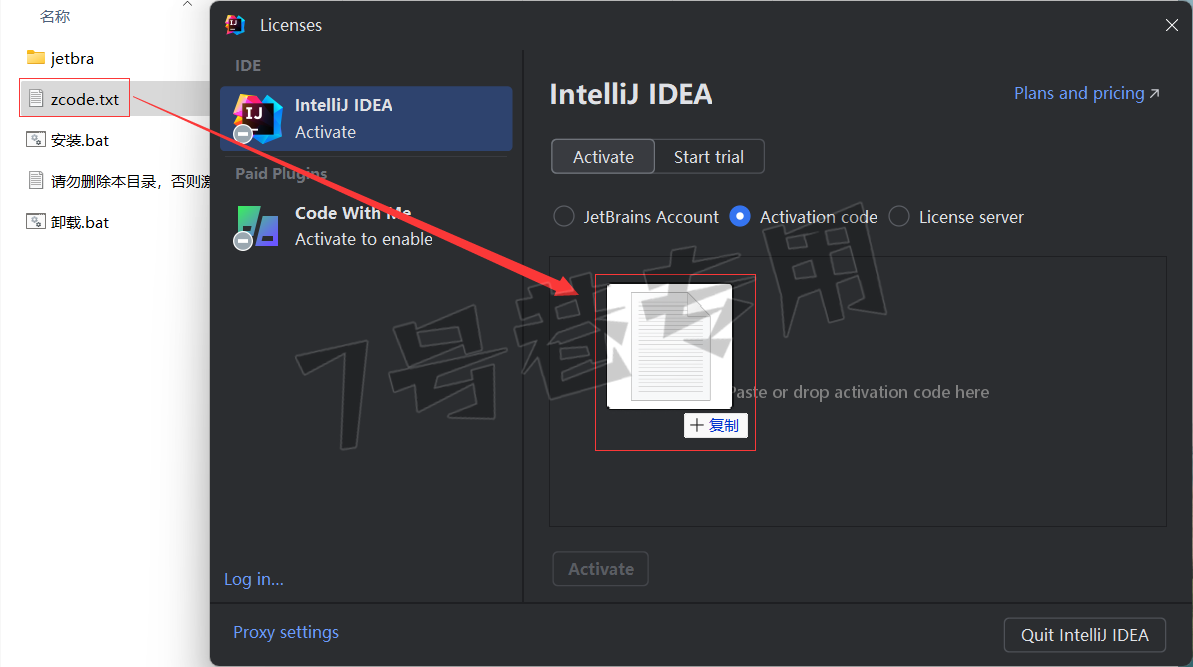This screenshot has height=667, width=1193.
Task: Click the zcode.txt file icon
Action: (x=36, y=99)
